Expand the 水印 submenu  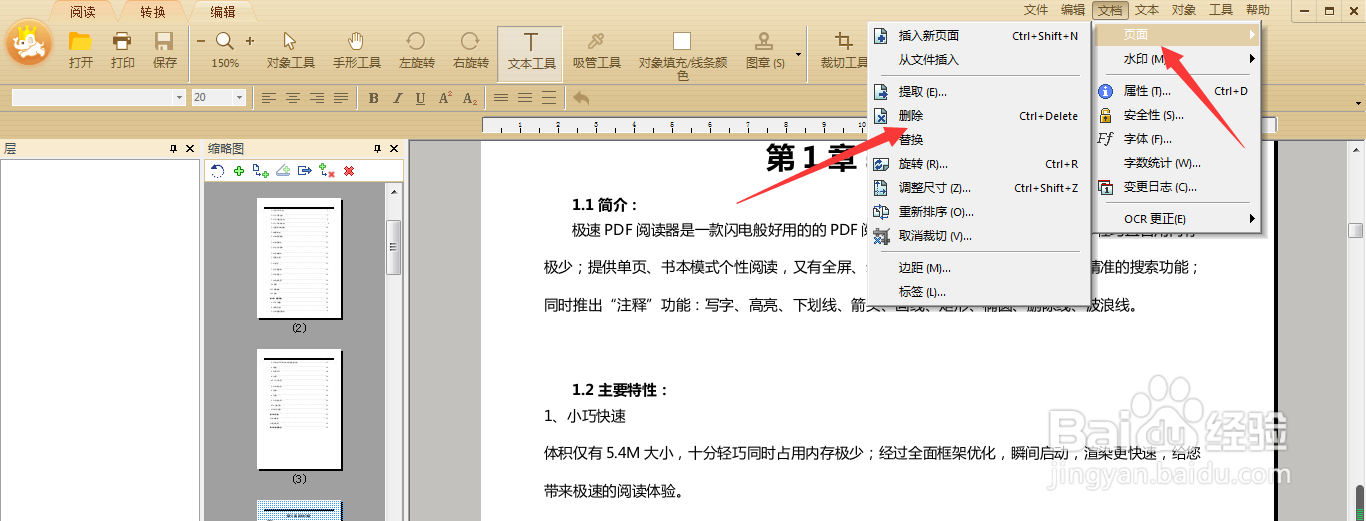pos(1177,59)
